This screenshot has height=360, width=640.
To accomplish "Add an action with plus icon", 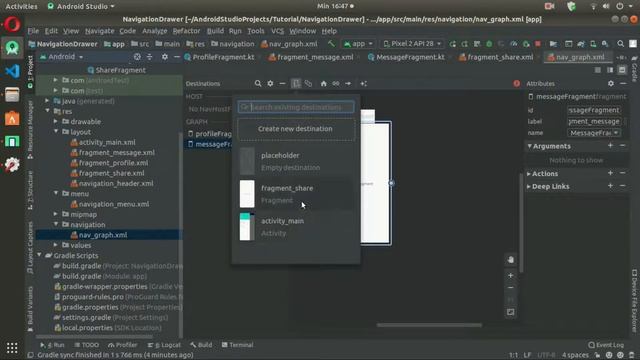I will click(x=610, y=173).
